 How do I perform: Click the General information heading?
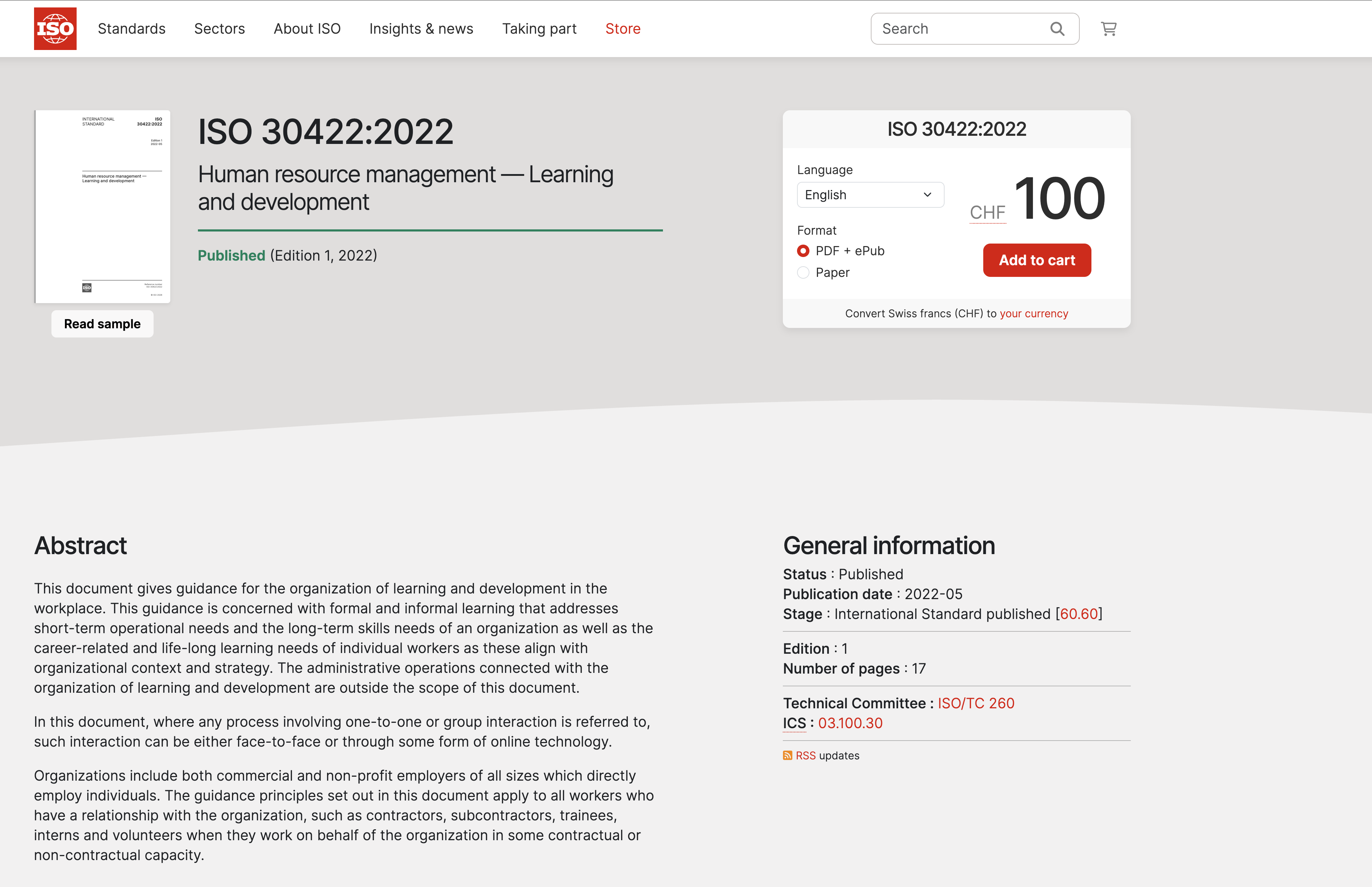point(889,546)
